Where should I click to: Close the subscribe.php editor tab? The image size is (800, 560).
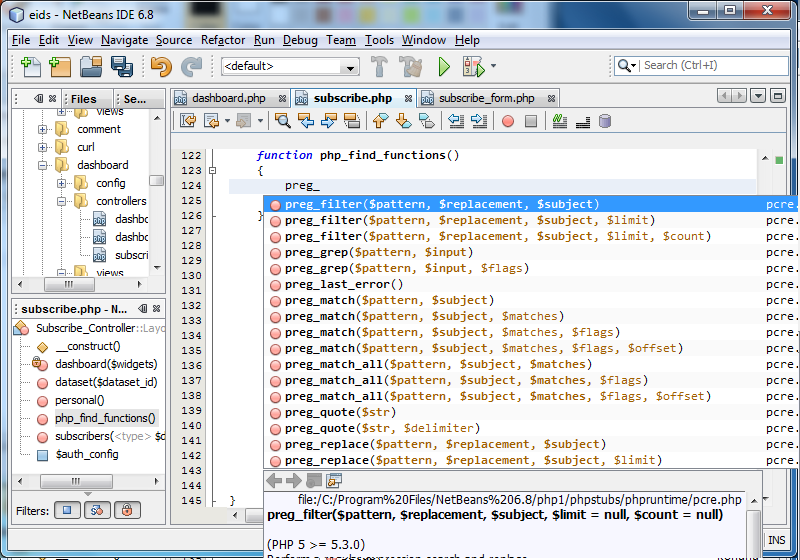click(x=408, y=98)
